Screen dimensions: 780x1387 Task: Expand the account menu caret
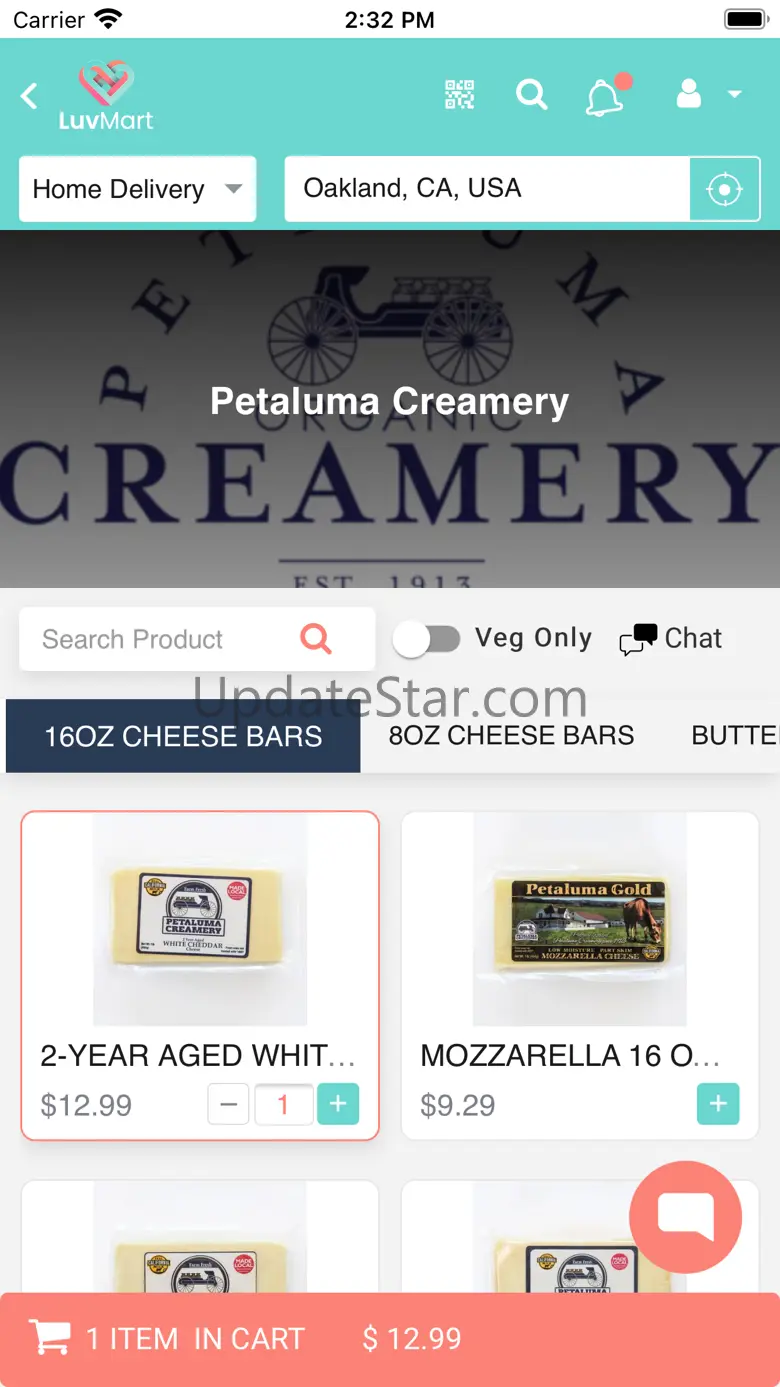[735, 95]
